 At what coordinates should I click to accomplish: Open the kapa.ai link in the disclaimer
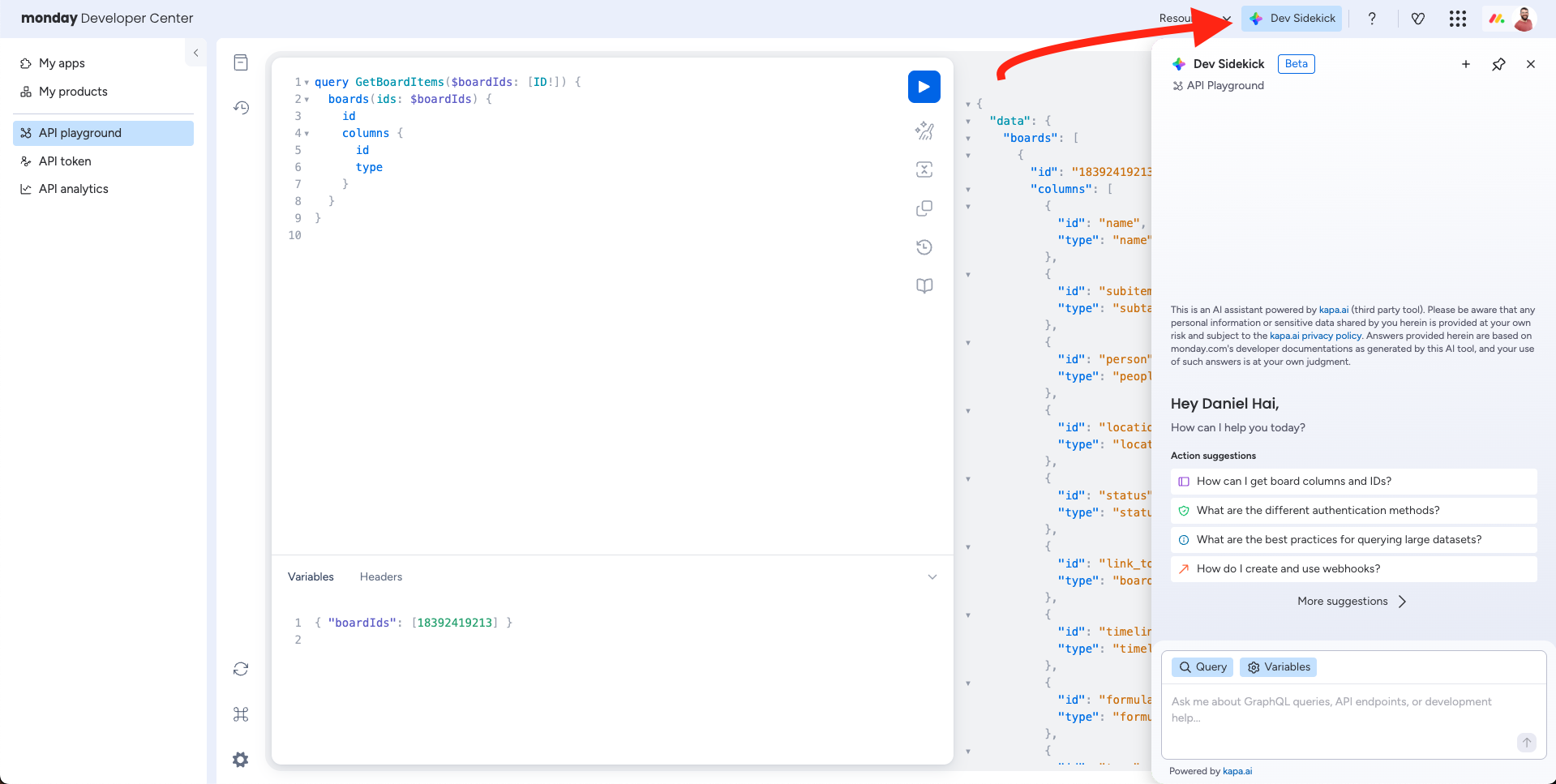tap(1334, 310)
